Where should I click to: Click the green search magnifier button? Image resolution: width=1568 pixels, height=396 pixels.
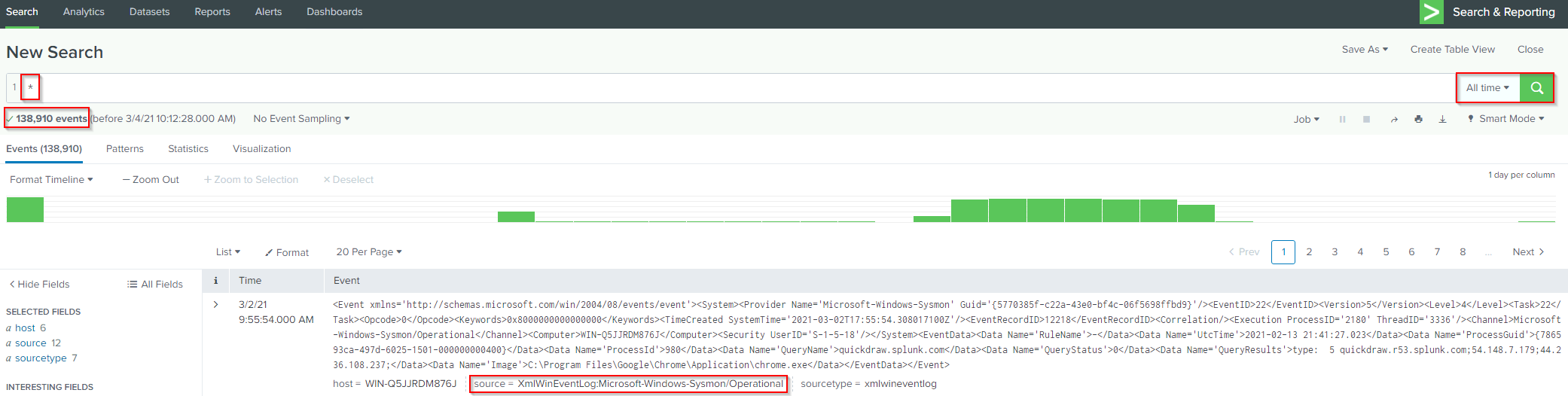point(1536,88)
